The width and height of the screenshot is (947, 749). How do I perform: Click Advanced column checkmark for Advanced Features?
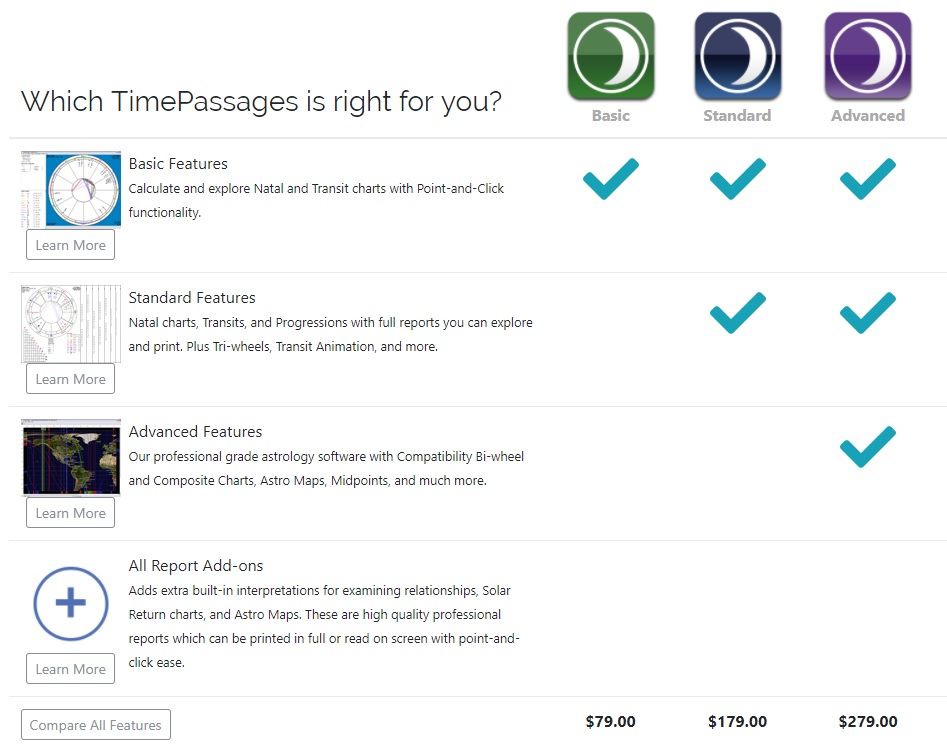coord(867,447)
